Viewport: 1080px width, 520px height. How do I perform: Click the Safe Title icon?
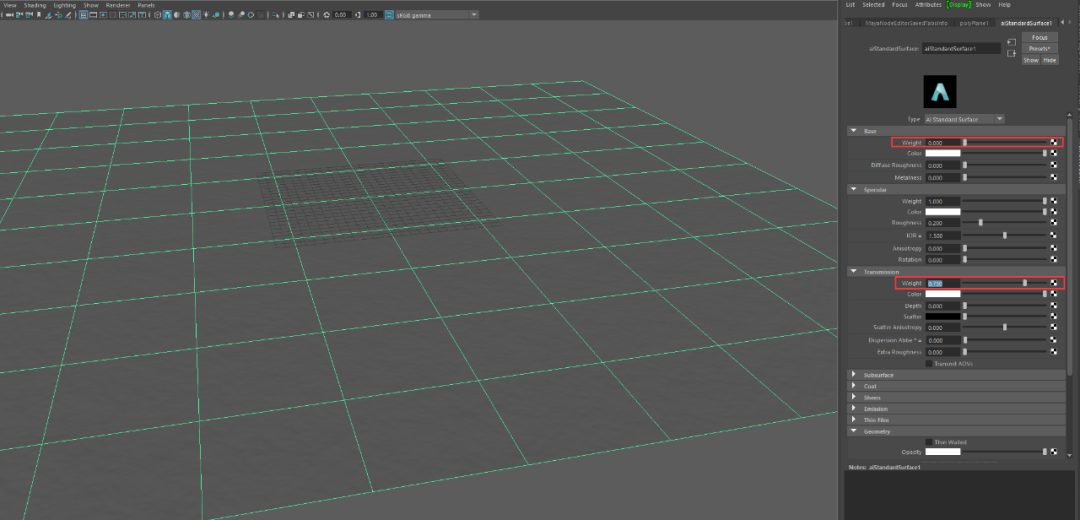142,14
